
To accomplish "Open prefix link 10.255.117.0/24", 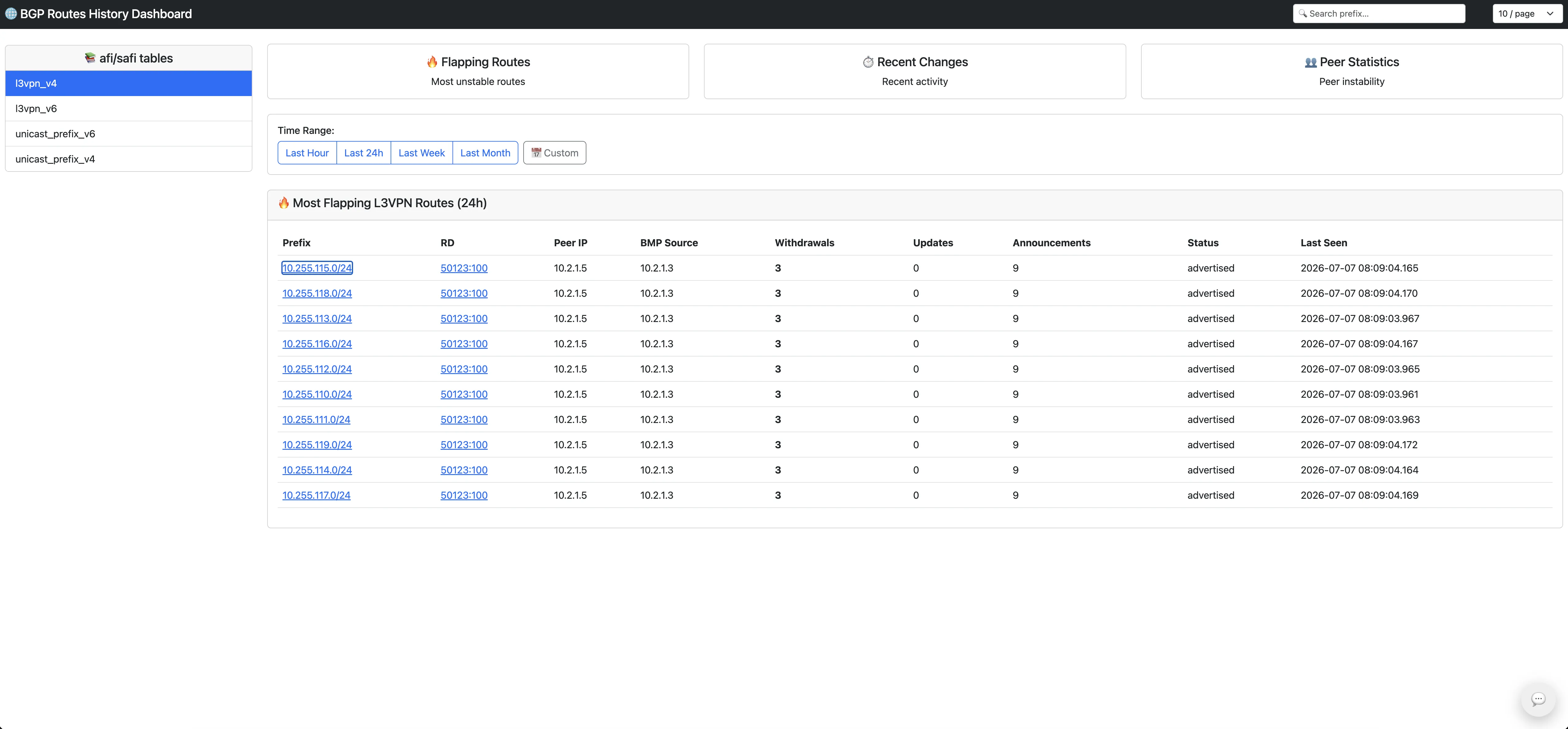I will pyautogui.click(x=316, y=496).
